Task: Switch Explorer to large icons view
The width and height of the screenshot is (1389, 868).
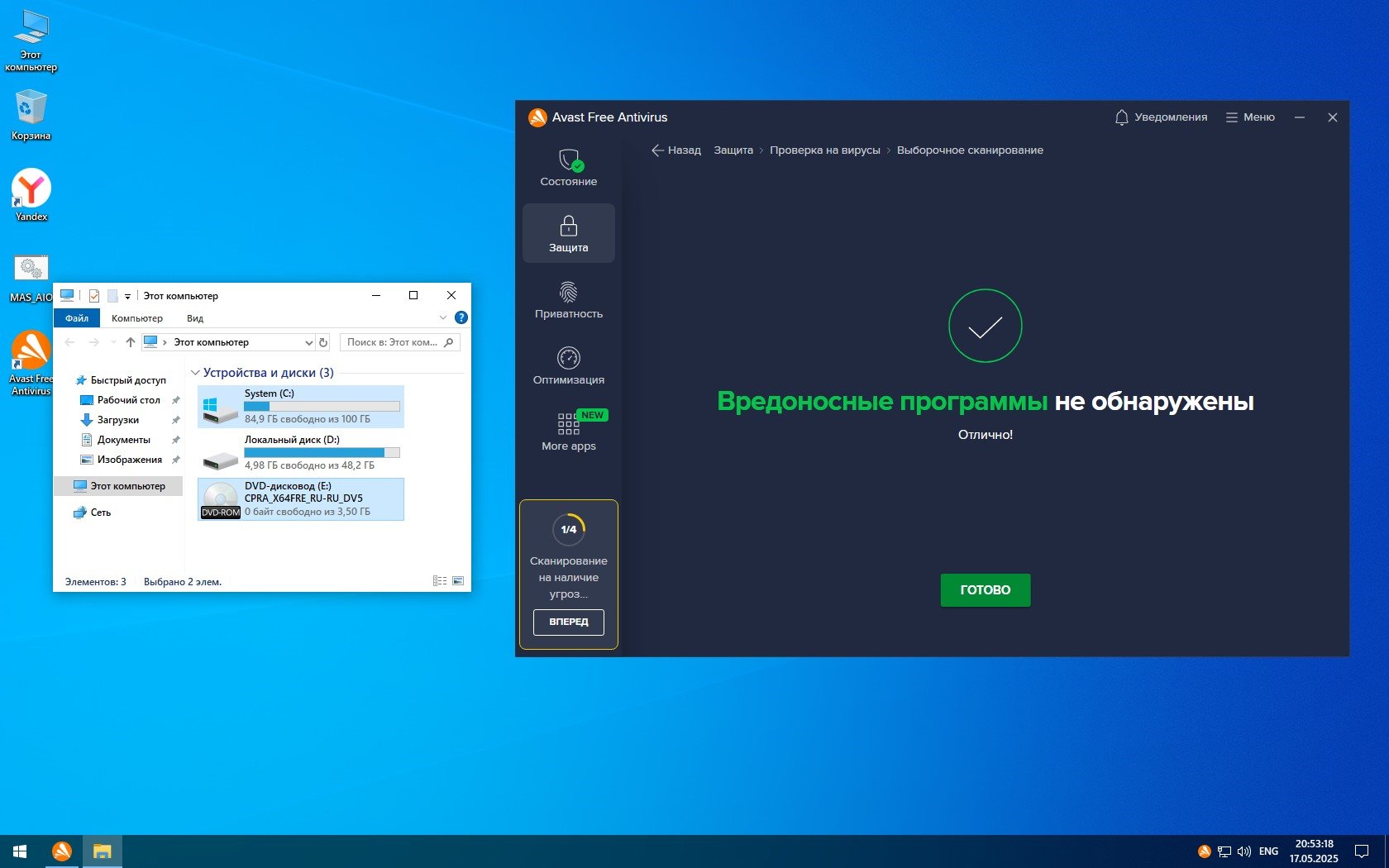Action: click(458, 581)
